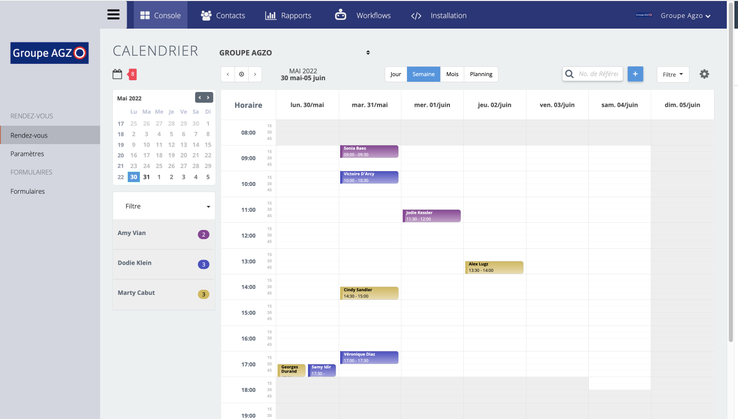Click Amy Vian's purple count badge
Screen dimensions: 738x419
203,234
